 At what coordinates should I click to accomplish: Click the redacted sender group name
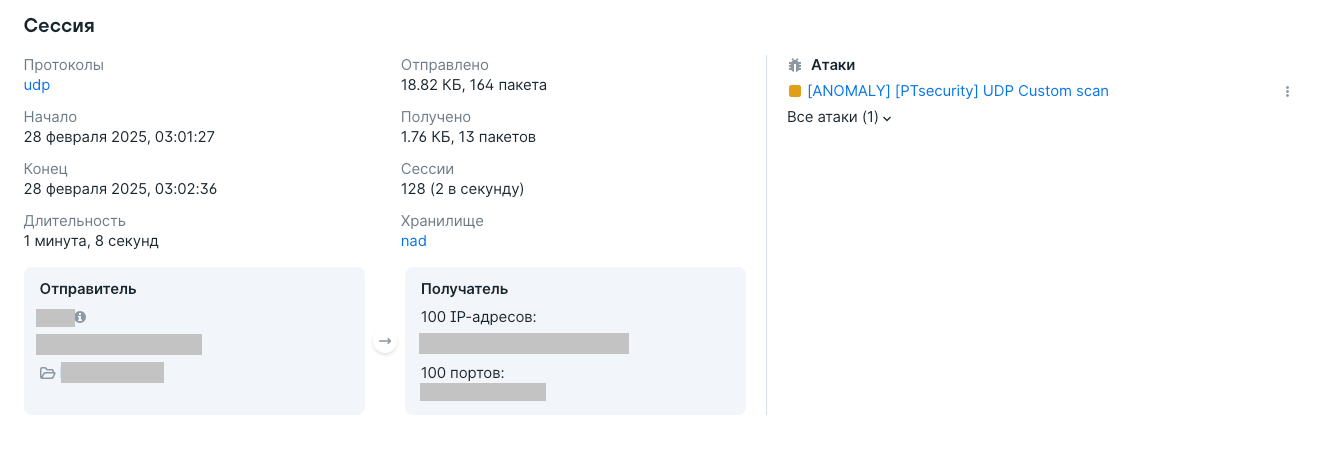point(112,373)
